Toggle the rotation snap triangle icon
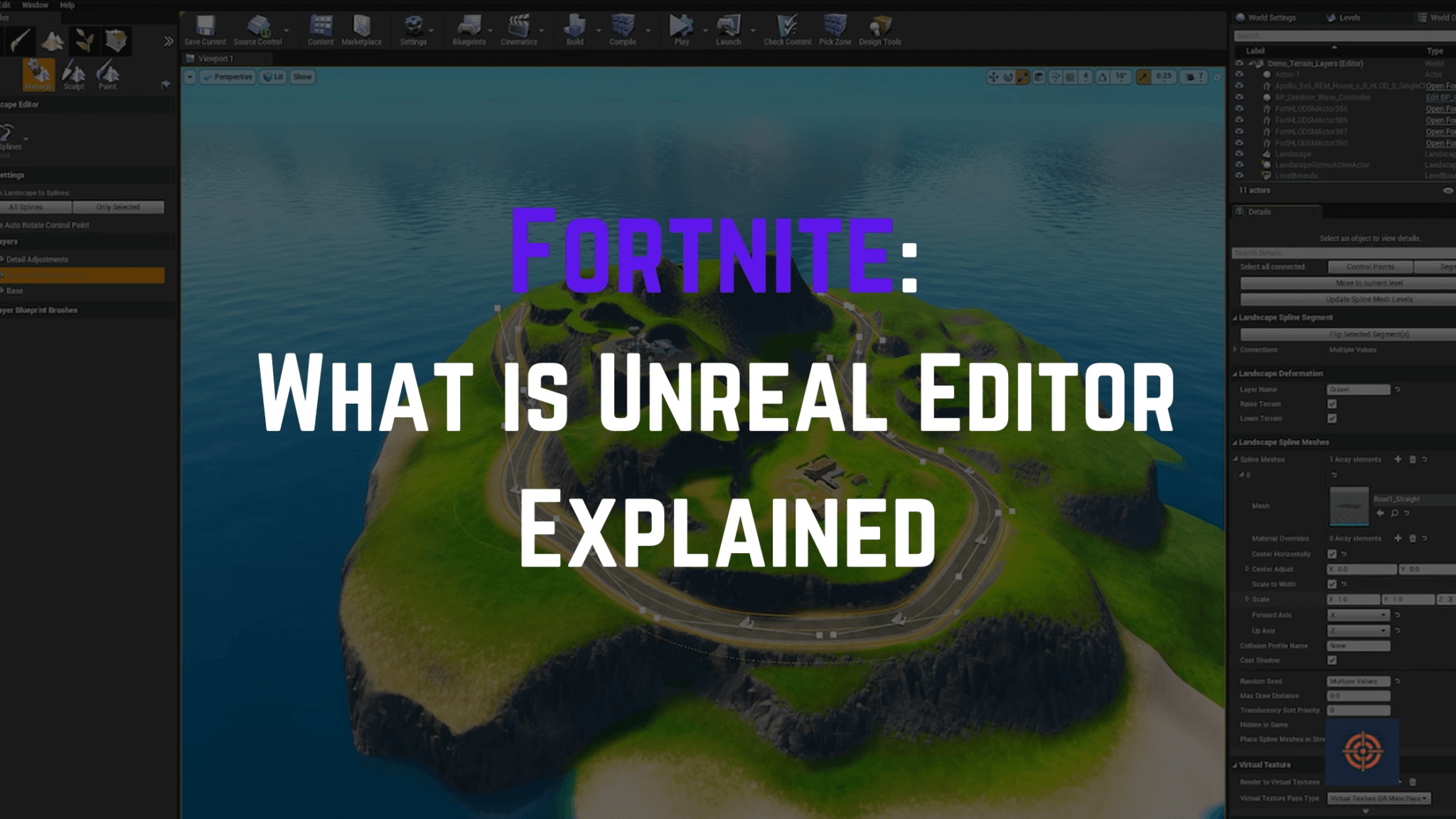The image size is (1456, 819). point(1103,77)
